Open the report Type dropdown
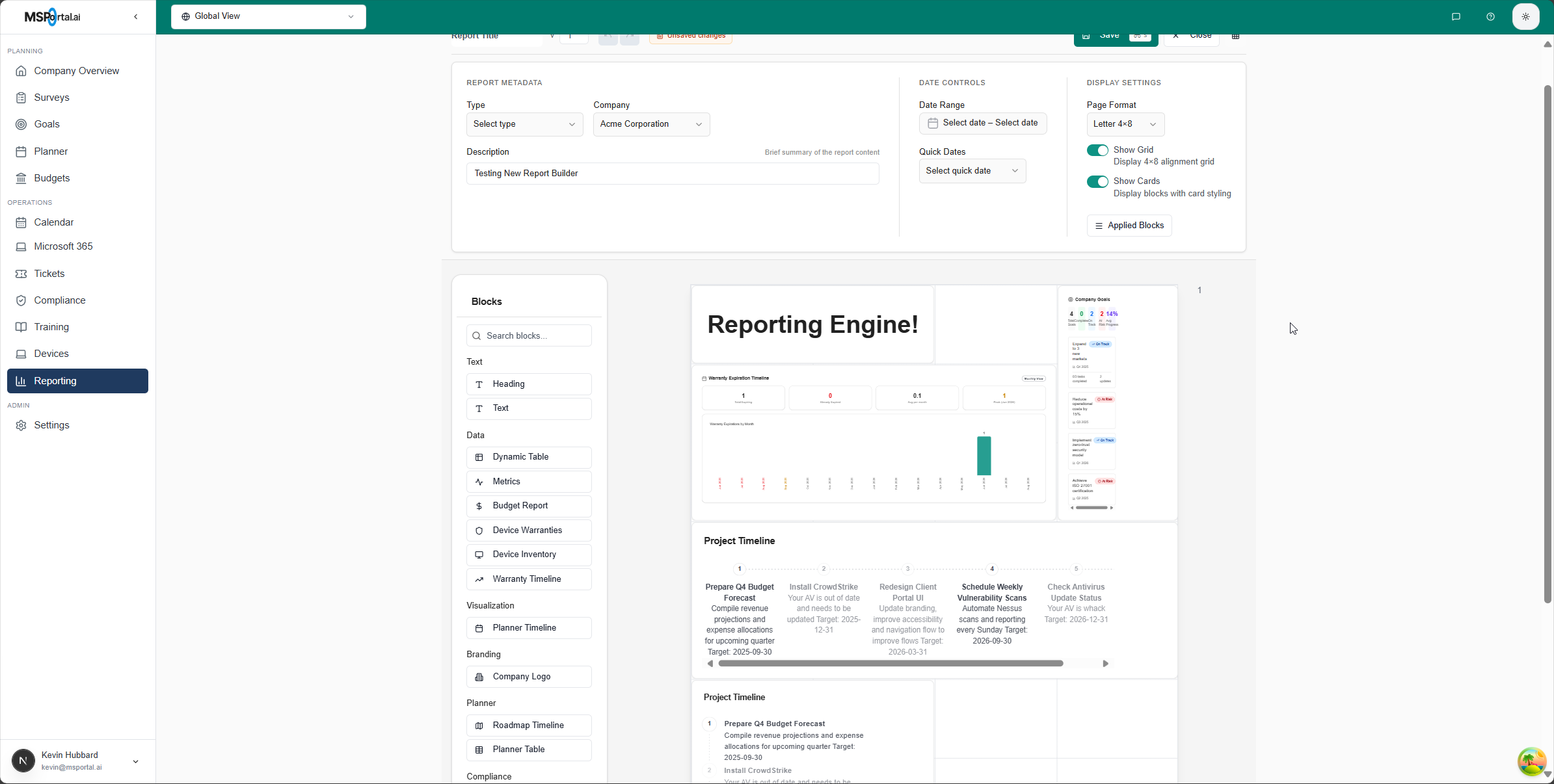 524,124
